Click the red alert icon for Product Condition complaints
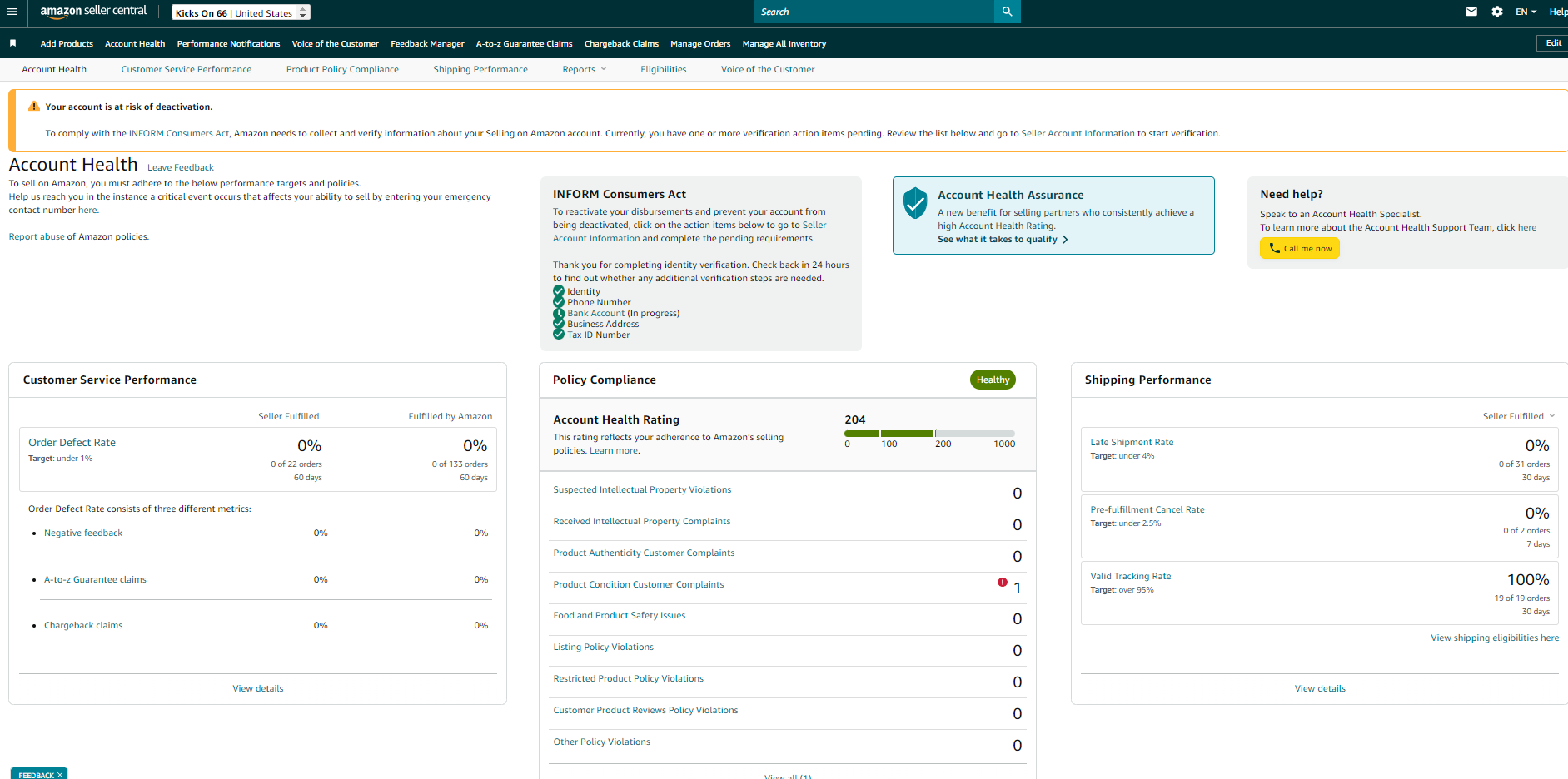The image size is (1568, 779). point(1003,583)
